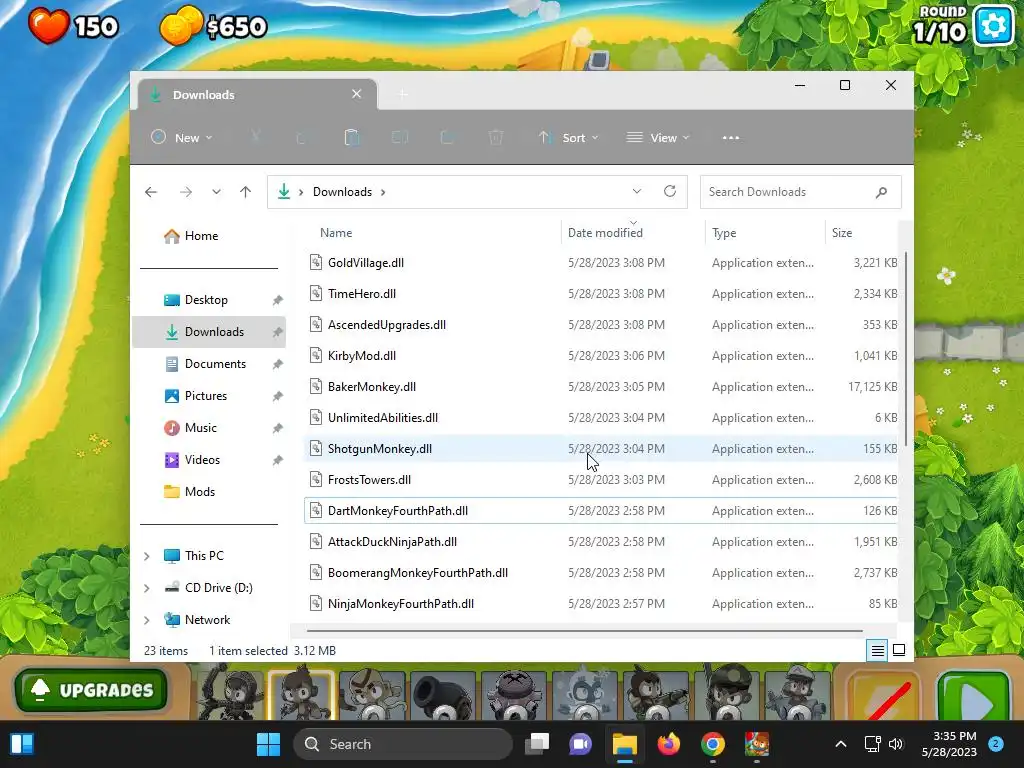Select FrostsTowers.dll file
The image size is (1024, 768).
coord(601,480)
